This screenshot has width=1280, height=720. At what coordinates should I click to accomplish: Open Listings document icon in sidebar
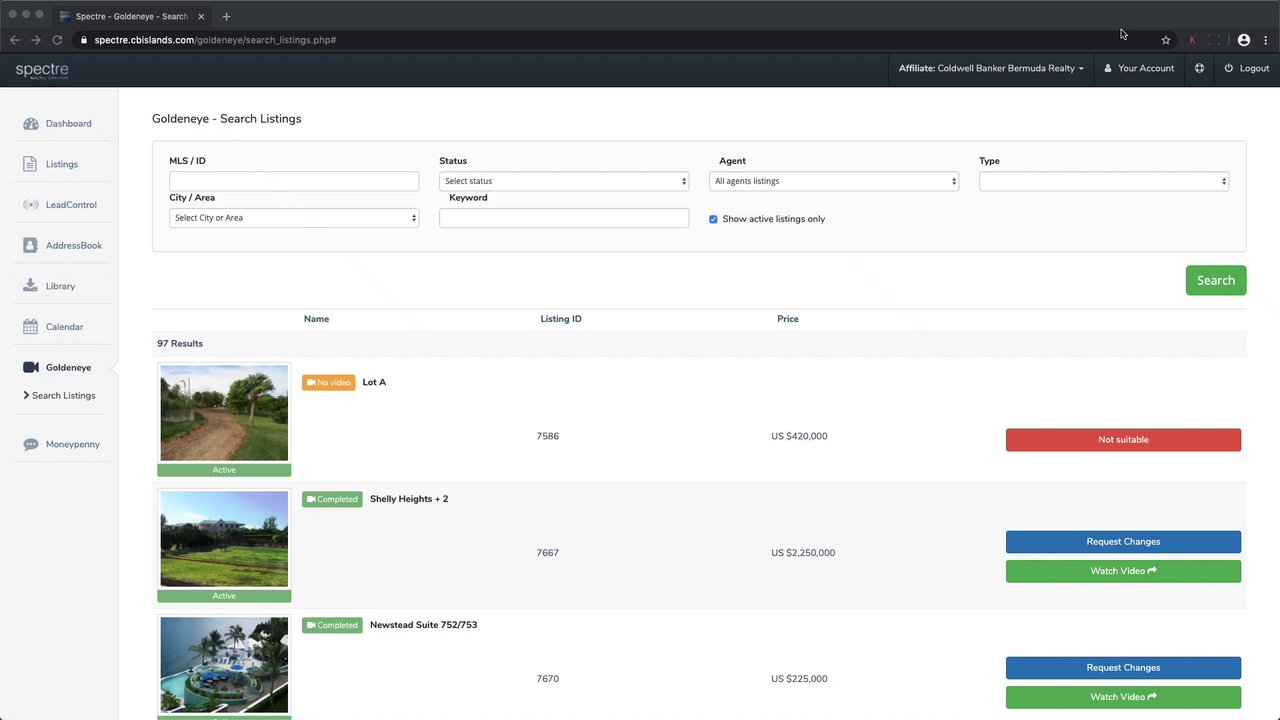point(30,164)
